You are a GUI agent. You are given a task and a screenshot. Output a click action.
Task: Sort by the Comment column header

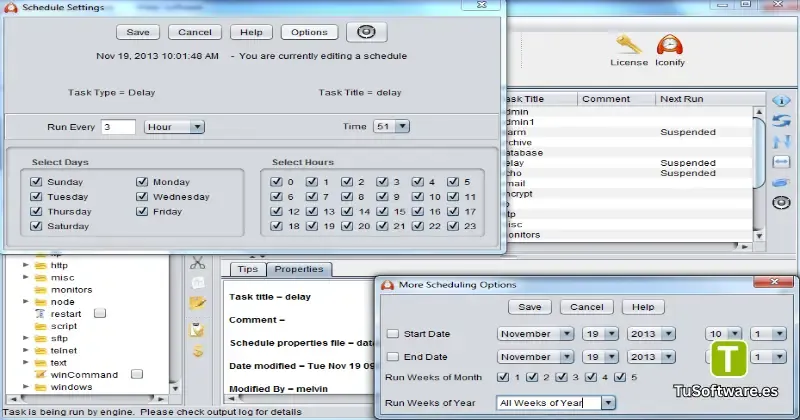[616, 99]
